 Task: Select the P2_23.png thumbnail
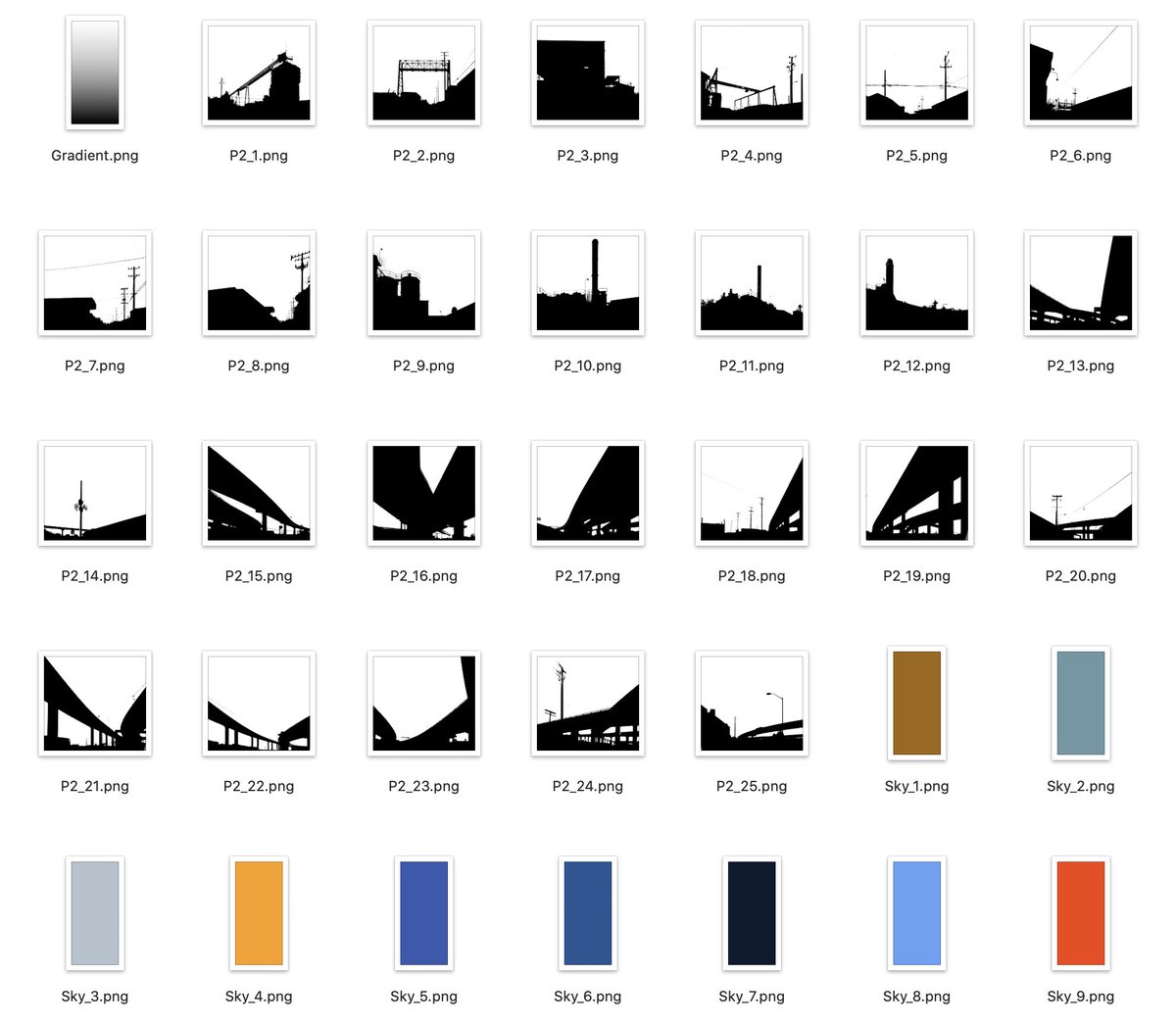click(x=423, y=704)
